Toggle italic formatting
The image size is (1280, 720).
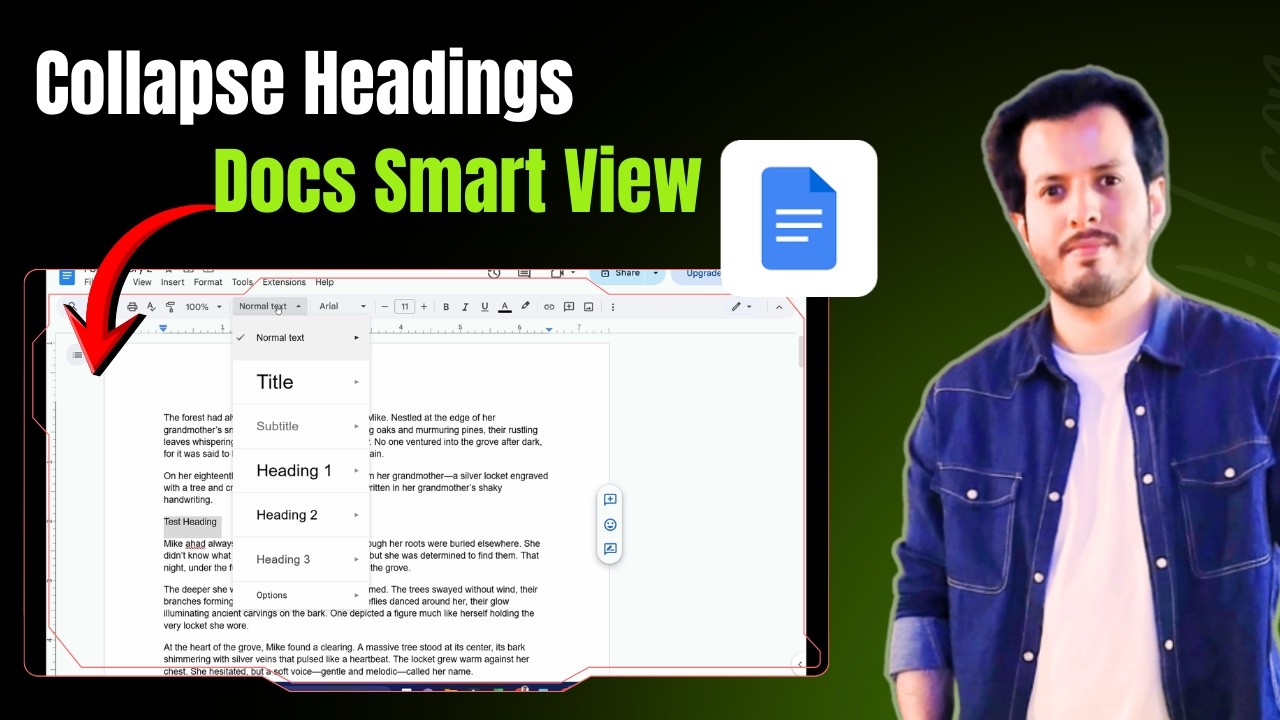(465, 307)
